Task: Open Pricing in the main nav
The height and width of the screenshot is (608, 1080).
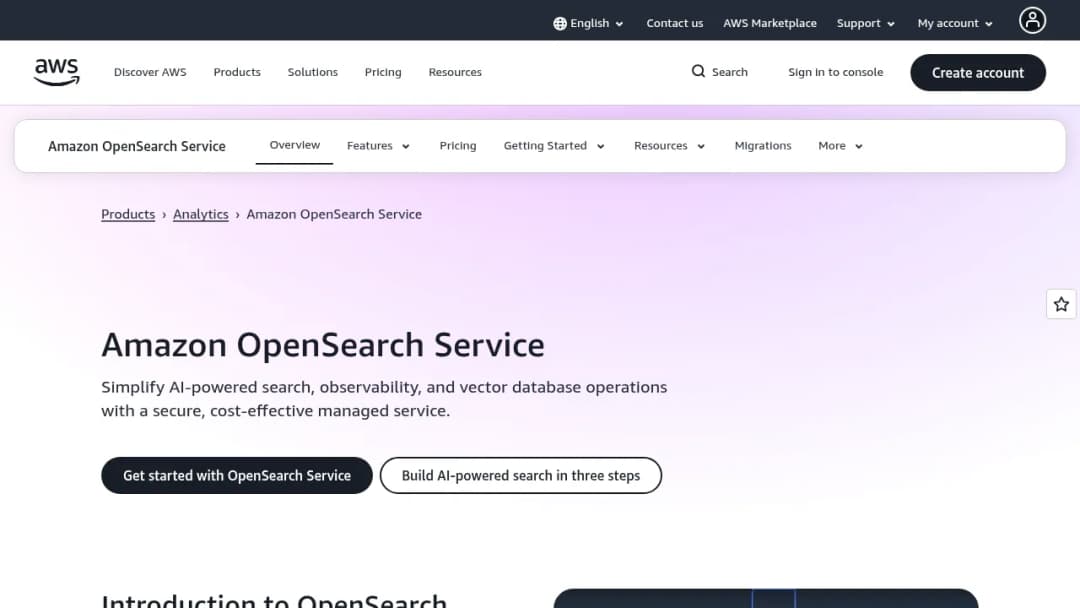Action: point(383,72)
